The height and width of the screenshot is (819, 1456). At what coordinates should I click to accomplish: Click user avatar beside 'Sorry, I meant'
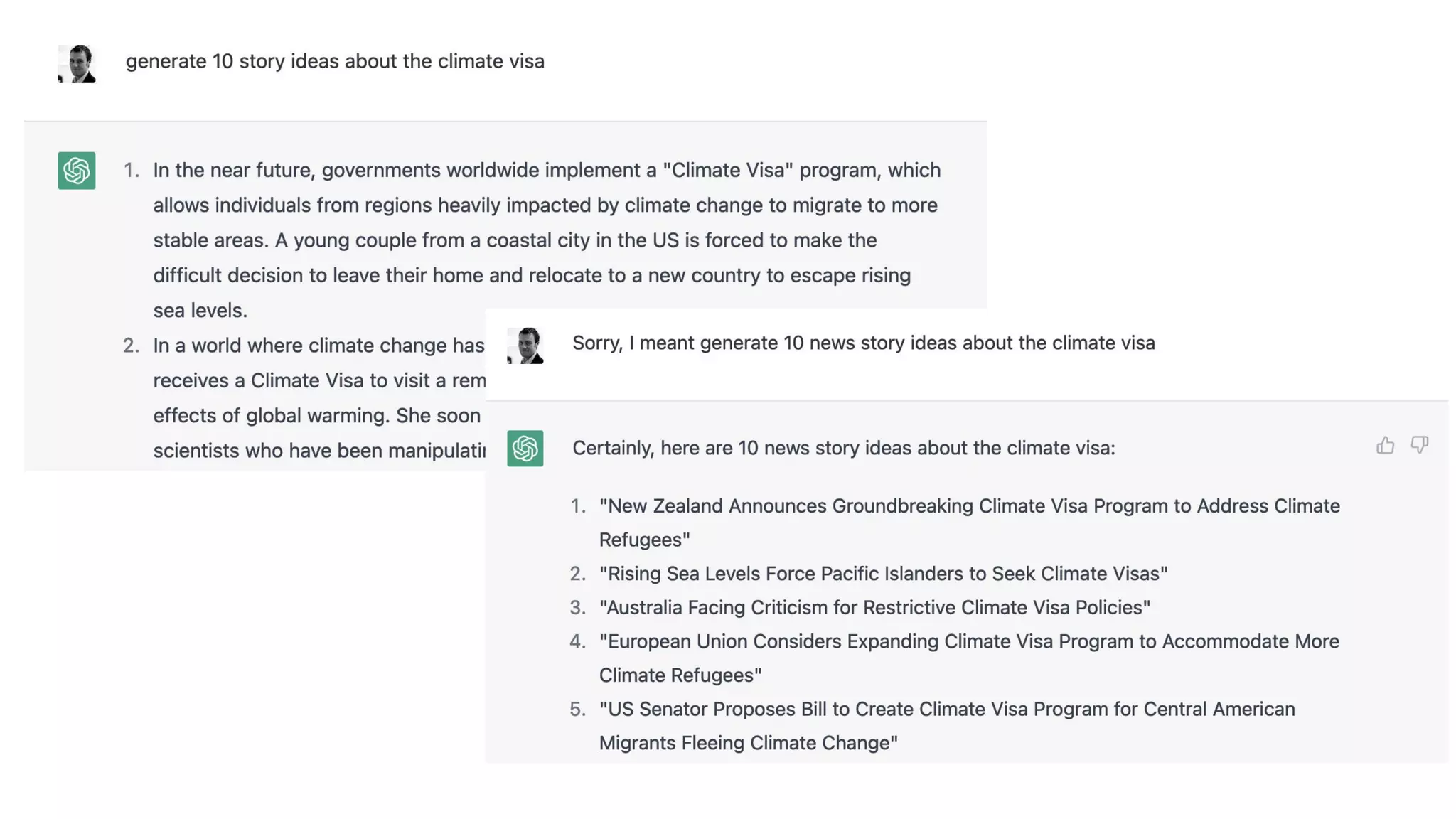pyautogui.click(x=525, y=346)
